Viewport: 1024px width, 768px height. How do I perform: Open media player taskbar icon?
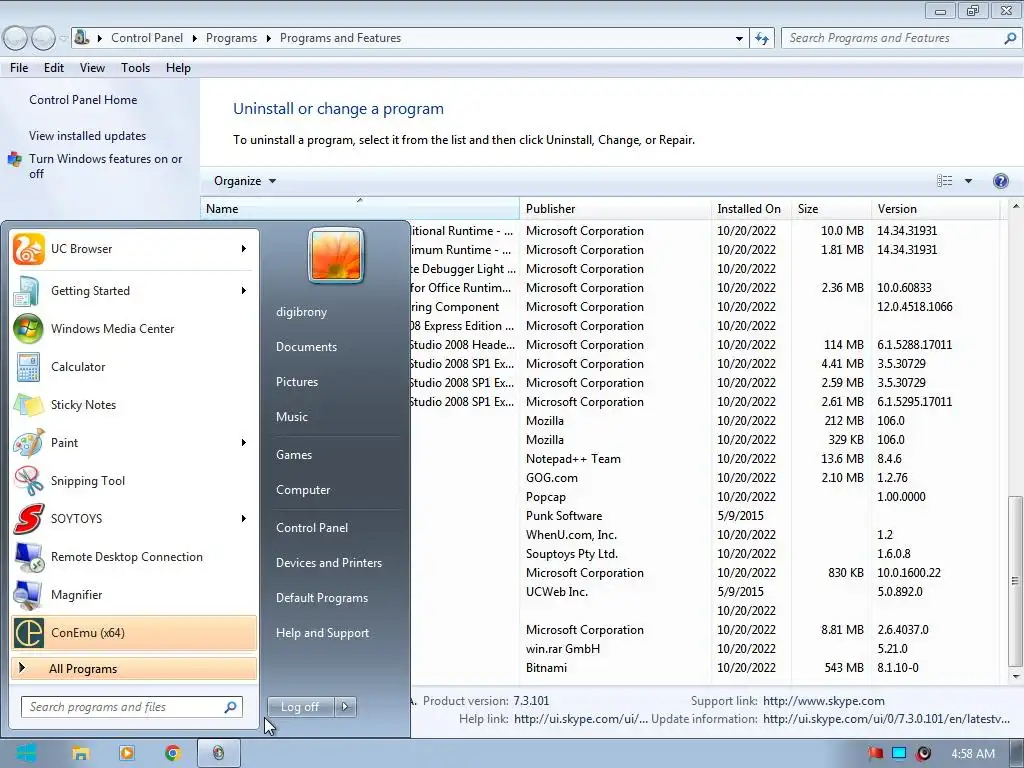pos(127,753)
